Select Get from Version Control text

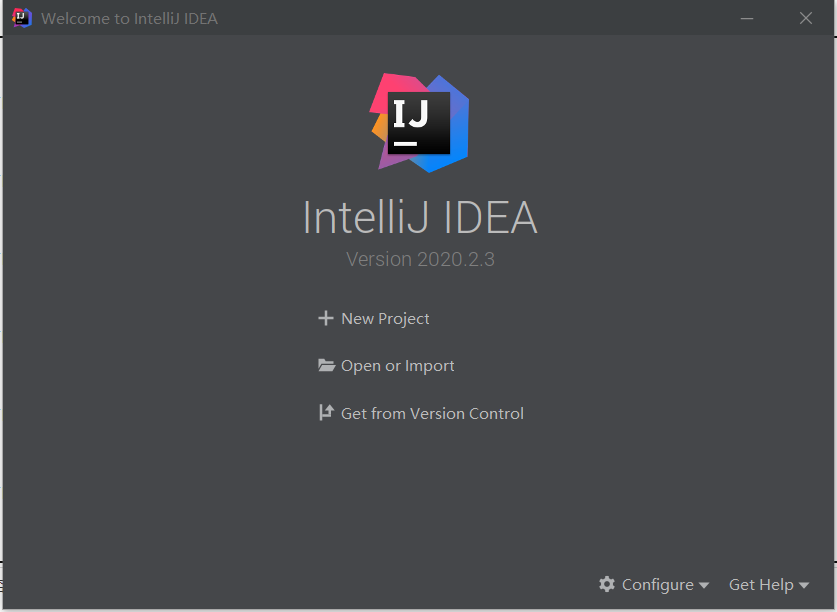(432, 414)
